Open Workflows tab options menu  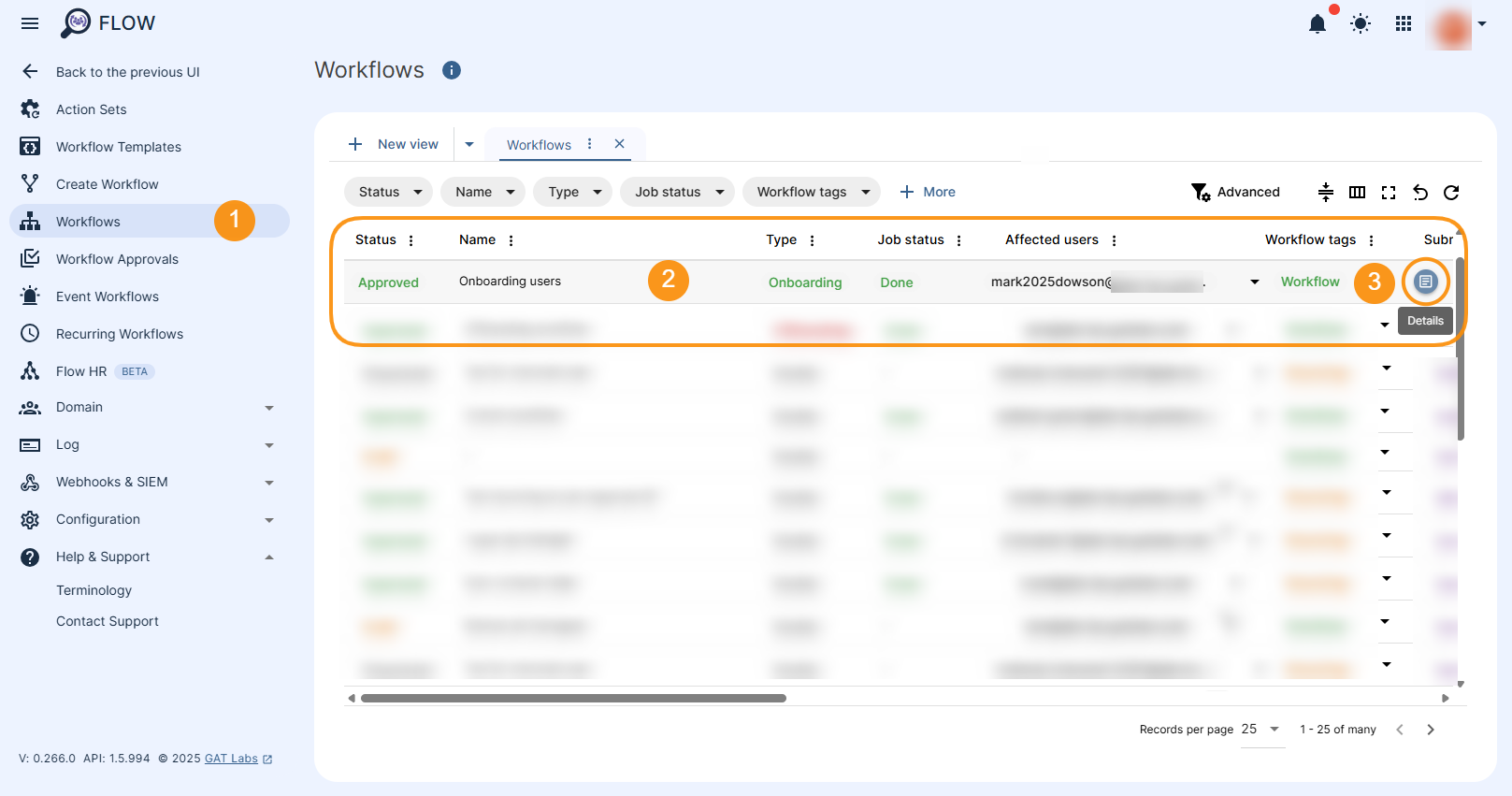point(589,144)
